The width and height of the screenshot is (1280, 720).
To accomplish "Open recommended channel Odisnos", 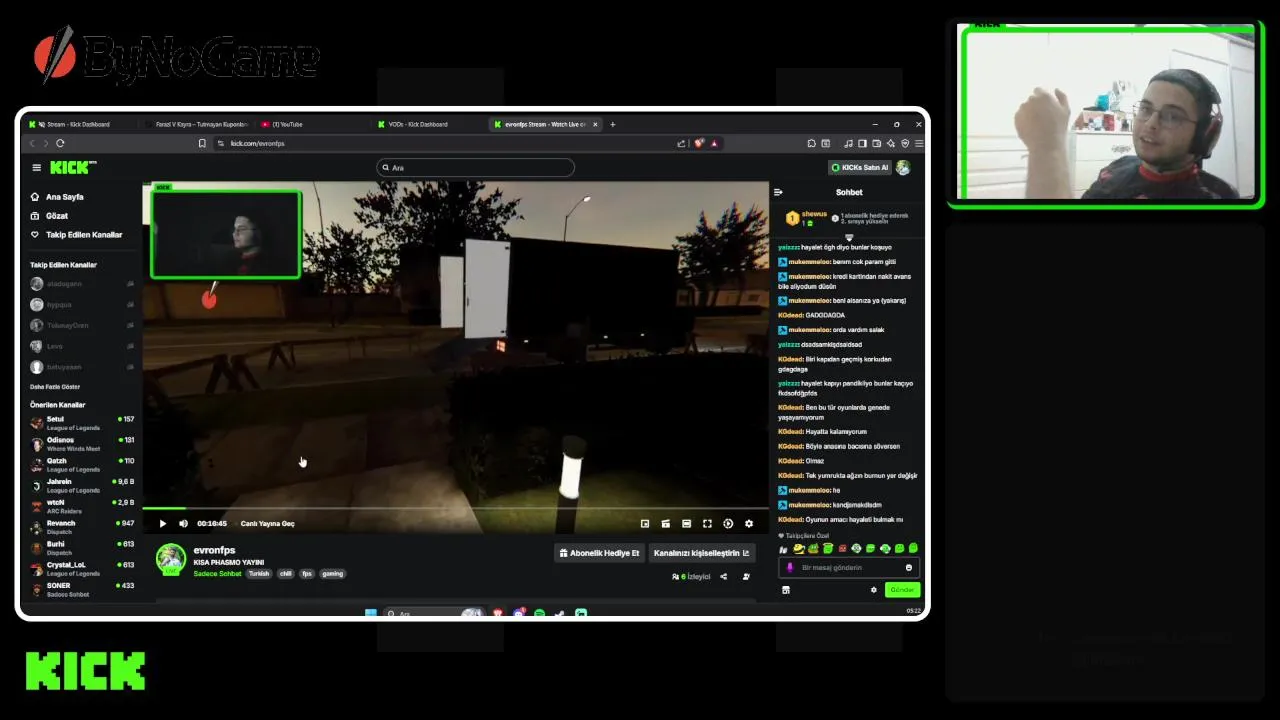I will pyautogui.click(x=82, y=444).
